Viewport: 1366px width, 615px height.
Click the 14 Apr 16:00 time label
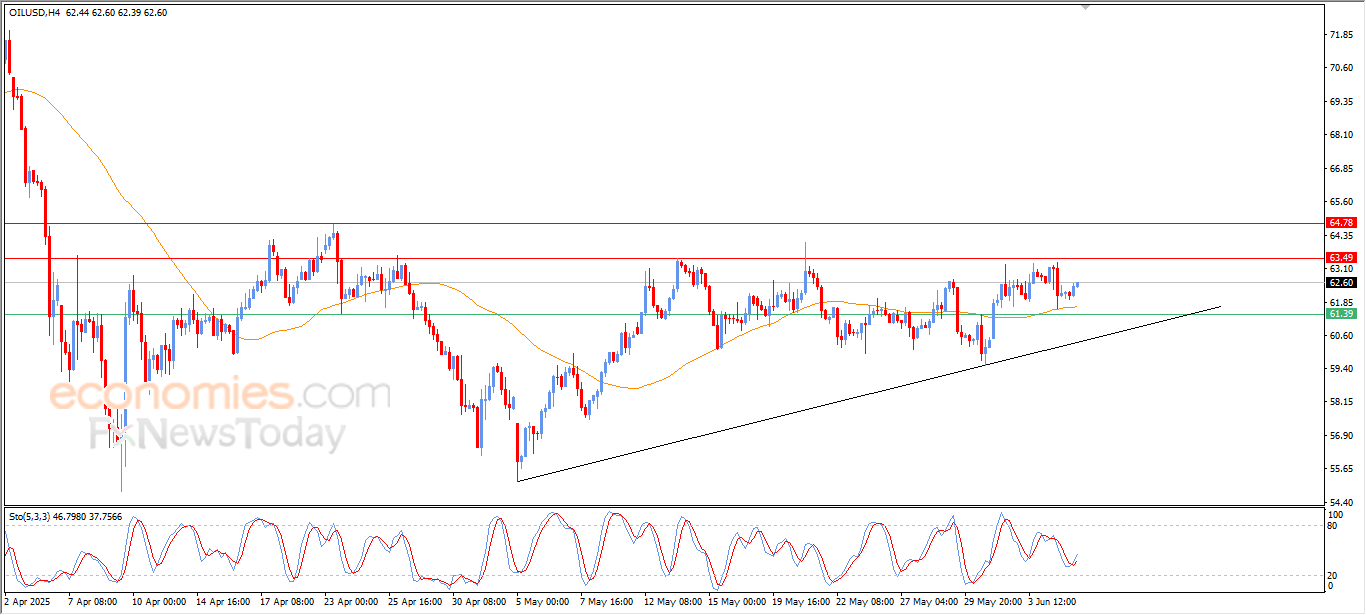pyautogui.click(x=223, y=602)
